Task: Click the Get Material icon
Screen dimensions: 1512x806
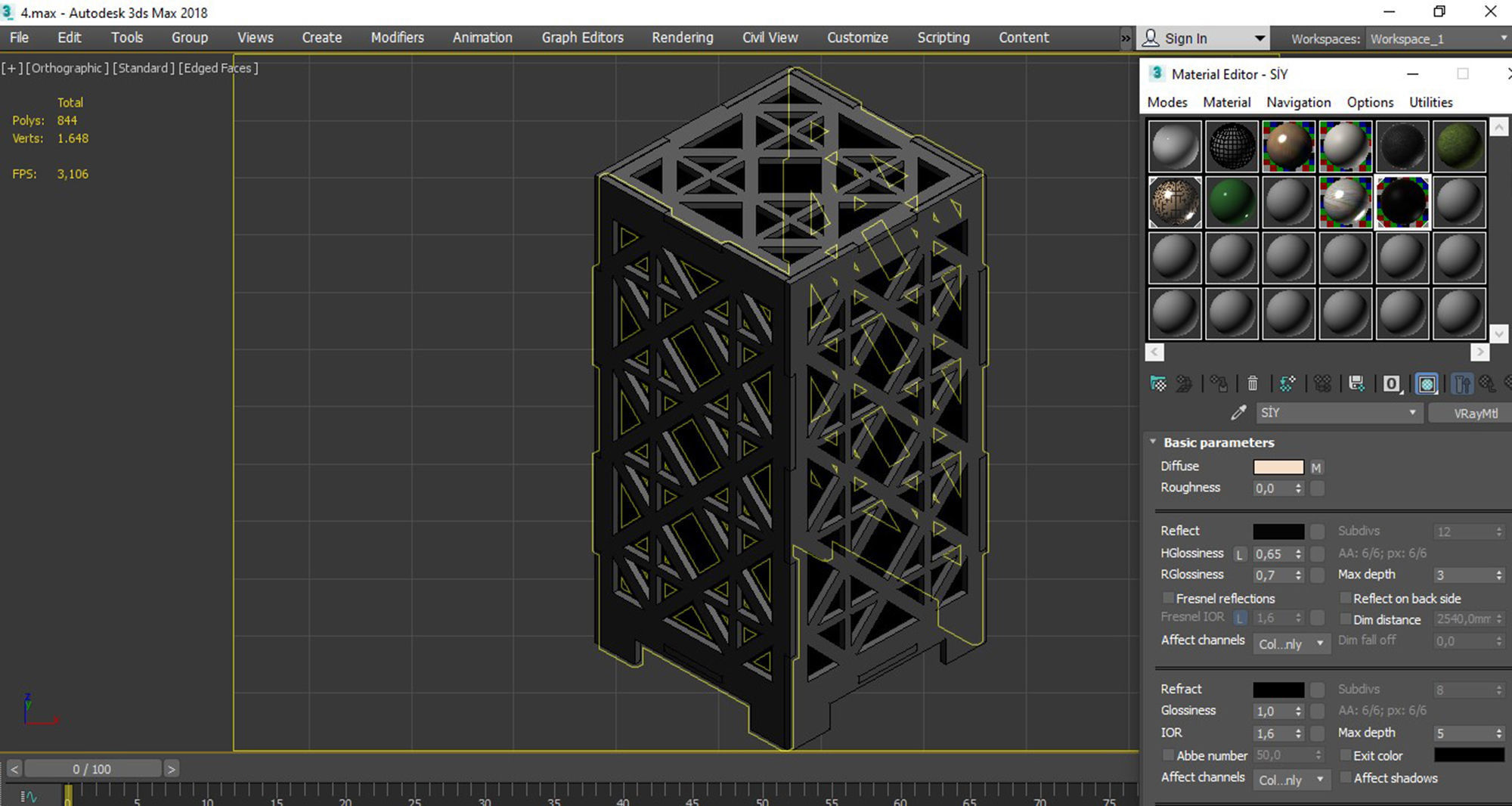Action: click(x=1157, y=384)
